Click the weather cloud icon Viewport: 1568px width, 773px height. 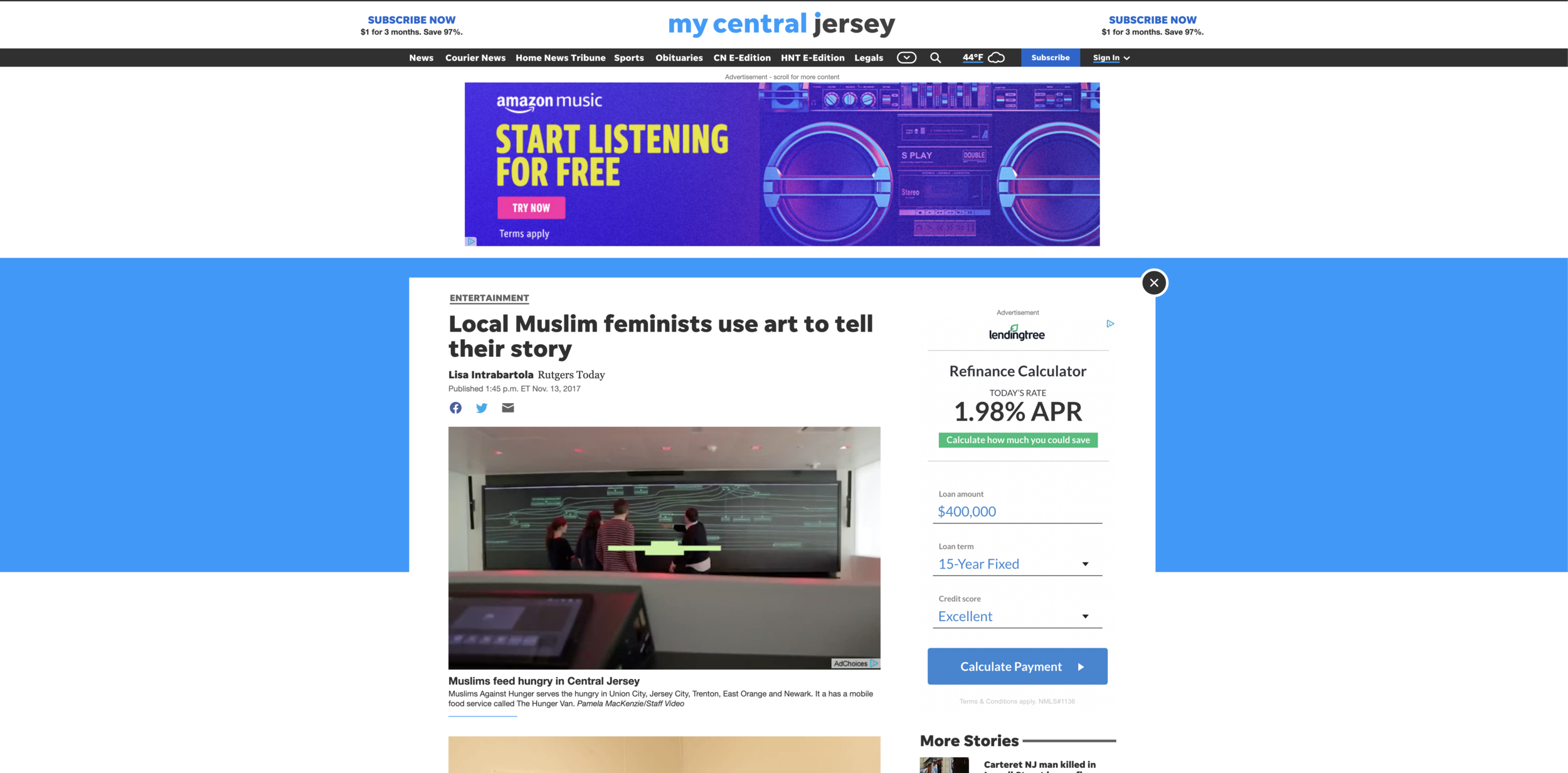[996, 58]
